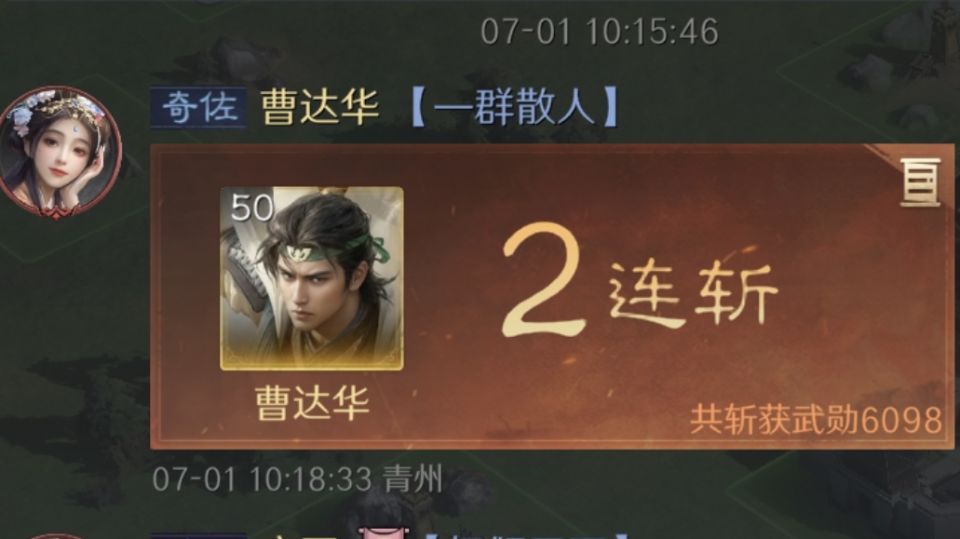Tap the partially visible avatar at bottom-left
The width and height of the screenshot is (960, 539).
pos(55,536)
